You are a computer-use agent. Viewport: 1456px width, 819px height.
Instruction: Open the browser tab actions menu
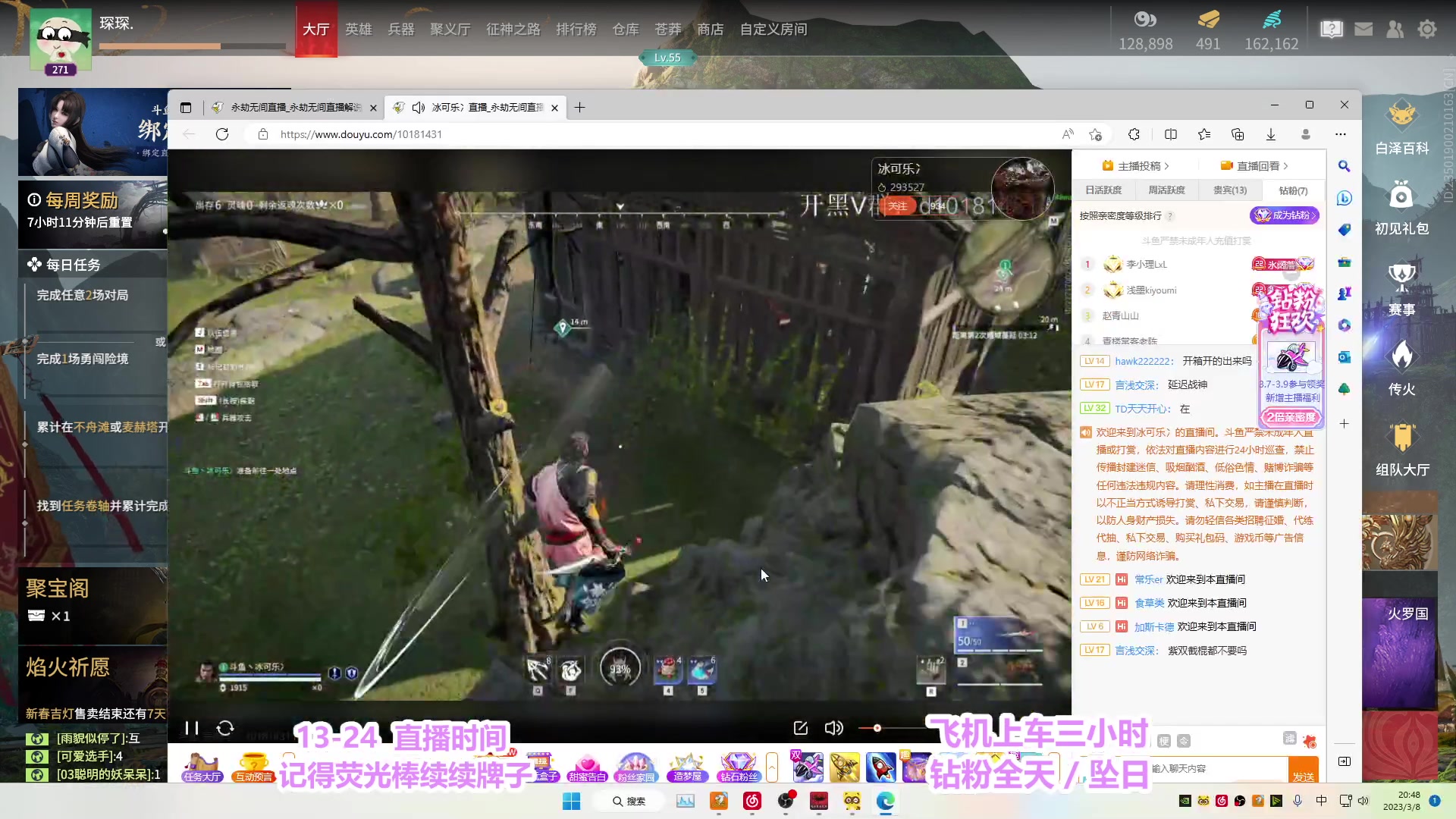coord(186,108)
